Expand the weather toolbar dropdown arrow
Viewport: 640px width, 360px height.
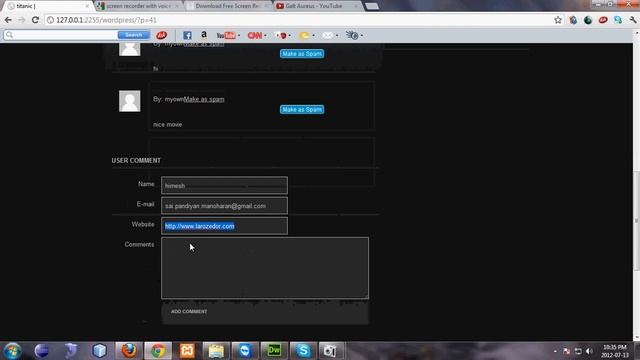coord(313,36)
